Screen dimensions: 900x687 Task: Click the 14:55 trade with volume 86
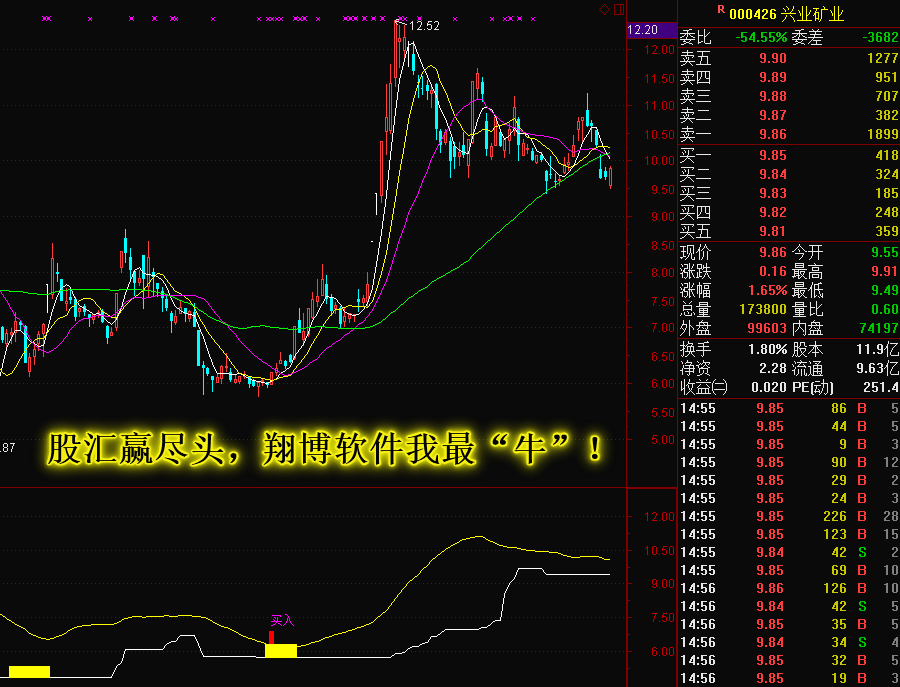click(x=789, y=409)
